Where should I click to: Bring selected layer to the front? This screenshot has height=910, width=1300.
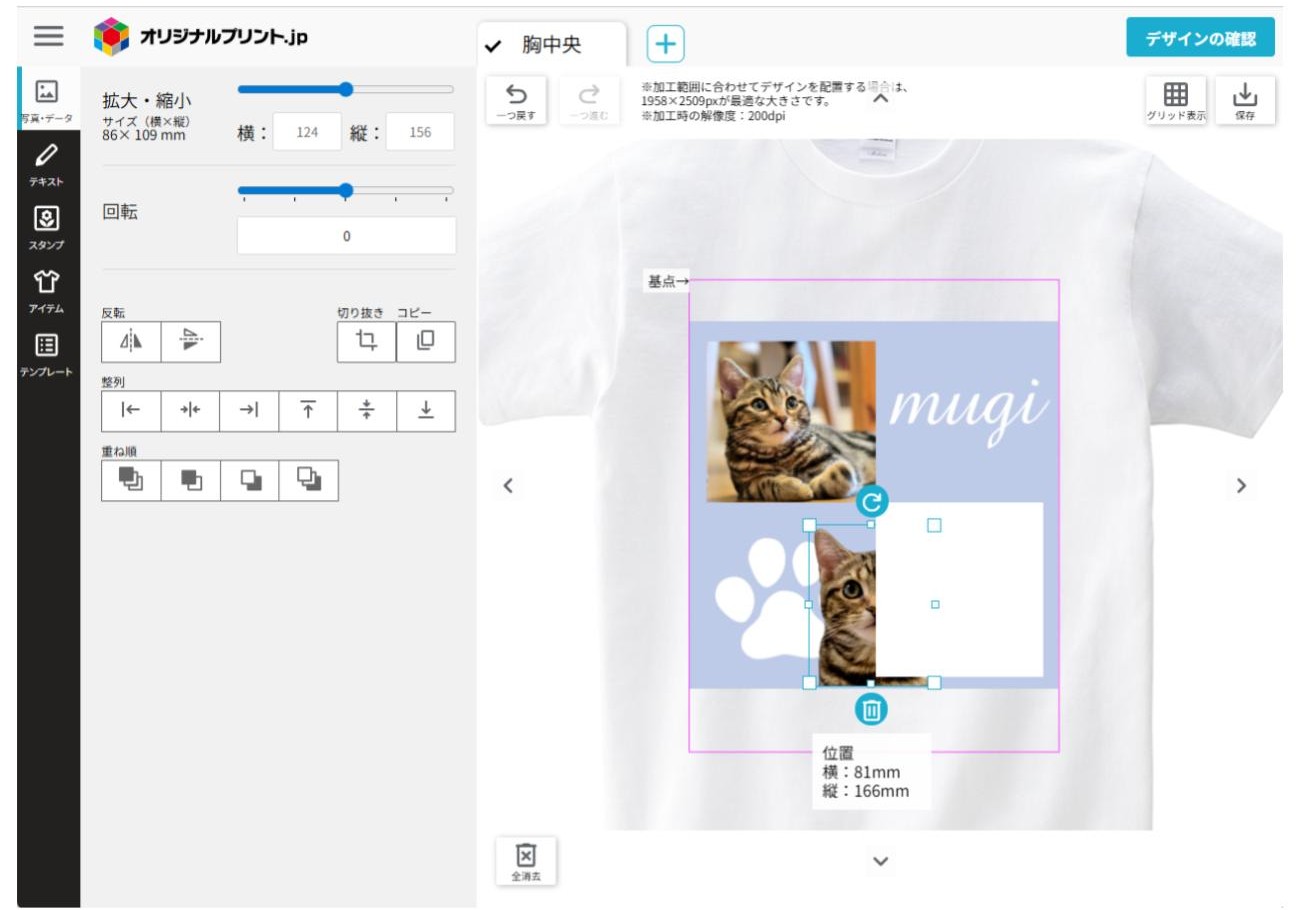point(131,481)
